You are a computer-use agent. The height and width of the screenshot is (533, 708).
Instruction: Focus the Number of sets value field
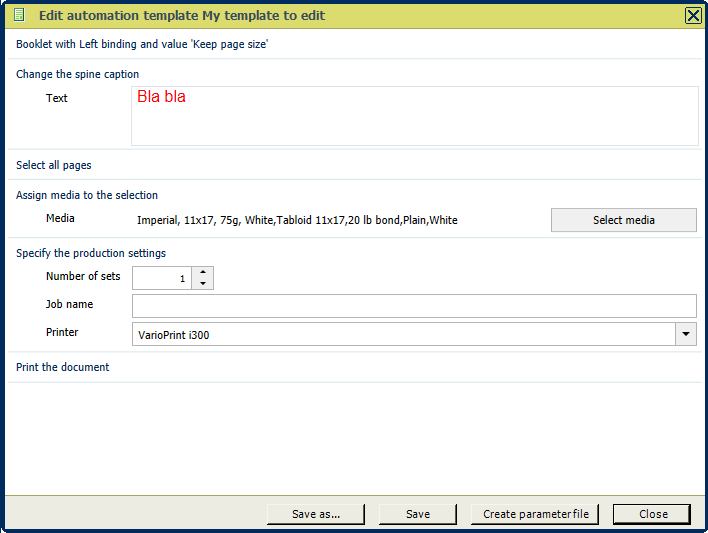(x=162, y=278)
